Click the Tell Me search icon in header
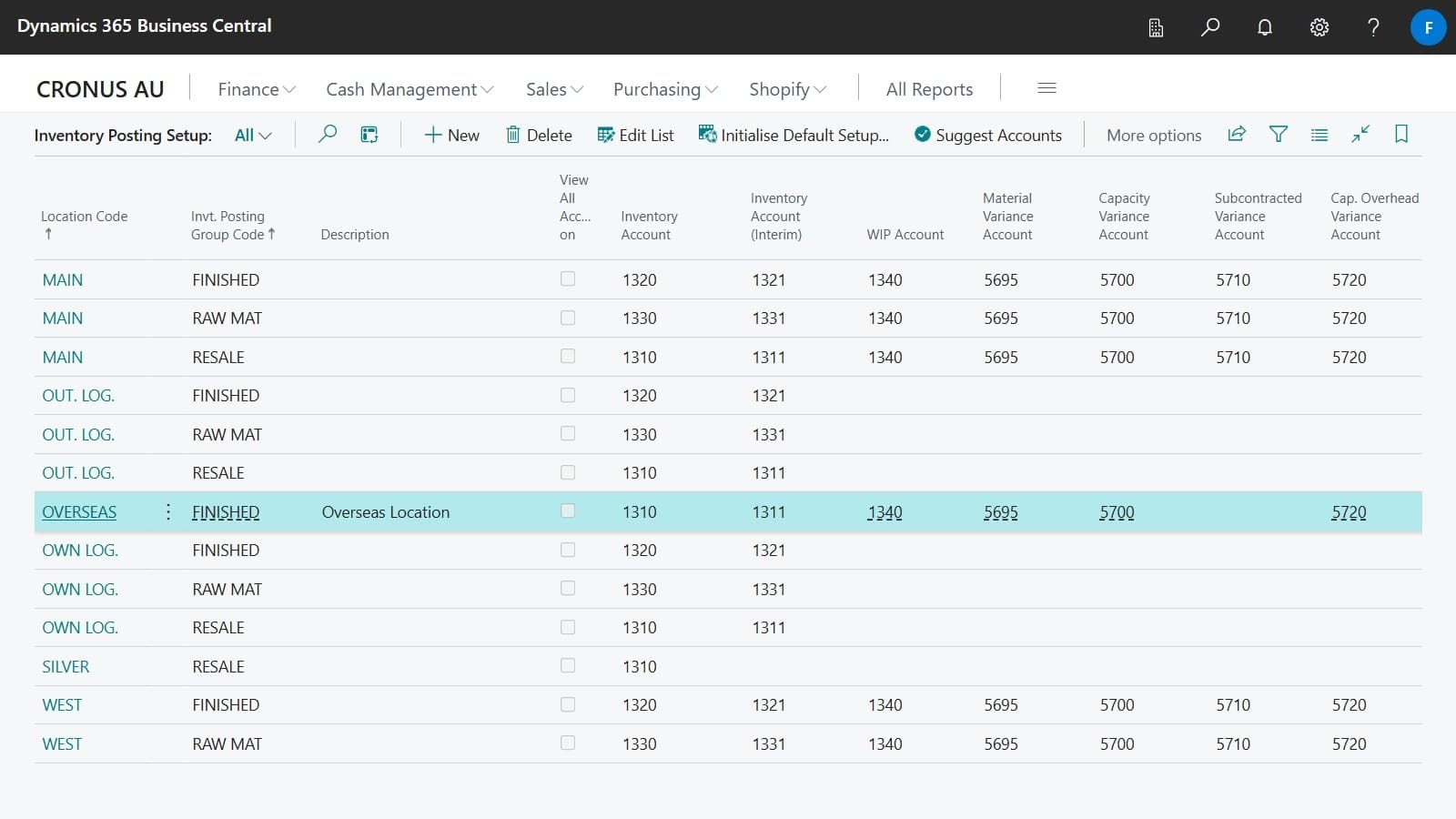This screenshot has width=1456, height=819. pyautogui.click(x=1209, y=27)
